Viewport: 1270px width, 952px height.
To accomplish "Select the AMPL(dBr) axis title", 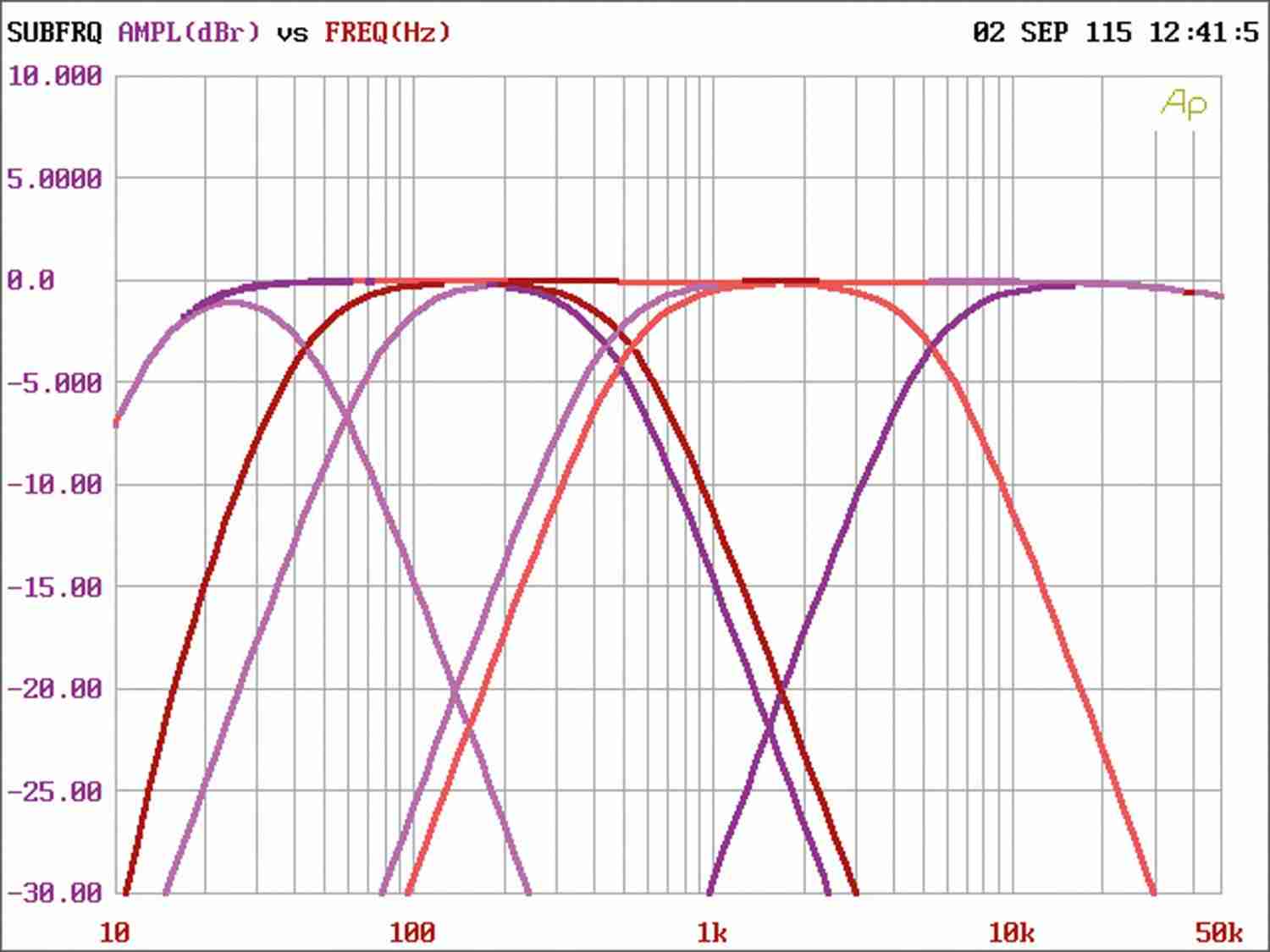I will pyautogui.click(x=189, y=33).
